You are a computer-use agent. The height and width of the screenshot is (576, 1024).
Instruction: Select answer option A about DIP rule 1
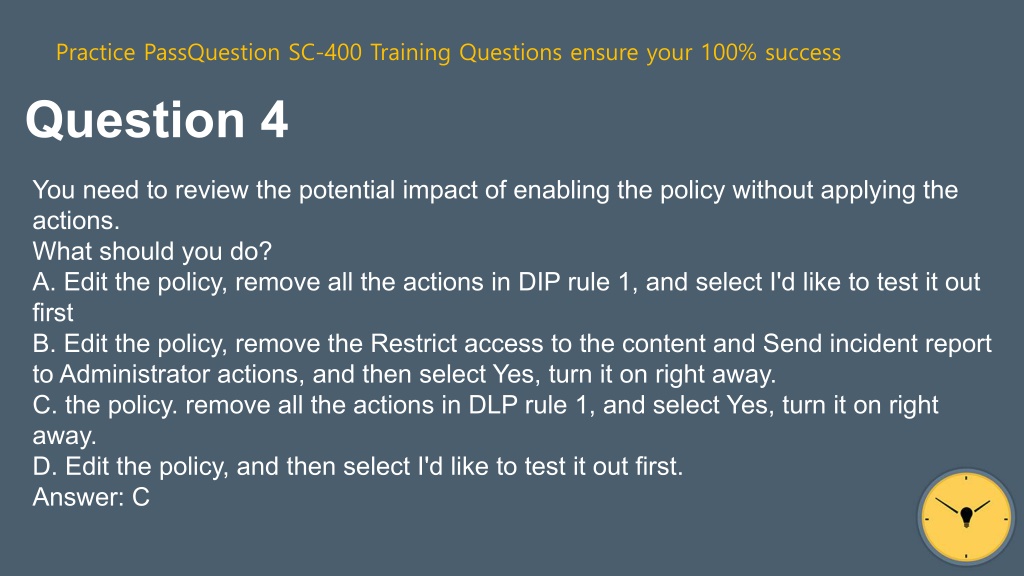pyautogui.click(x=506, y=297)
